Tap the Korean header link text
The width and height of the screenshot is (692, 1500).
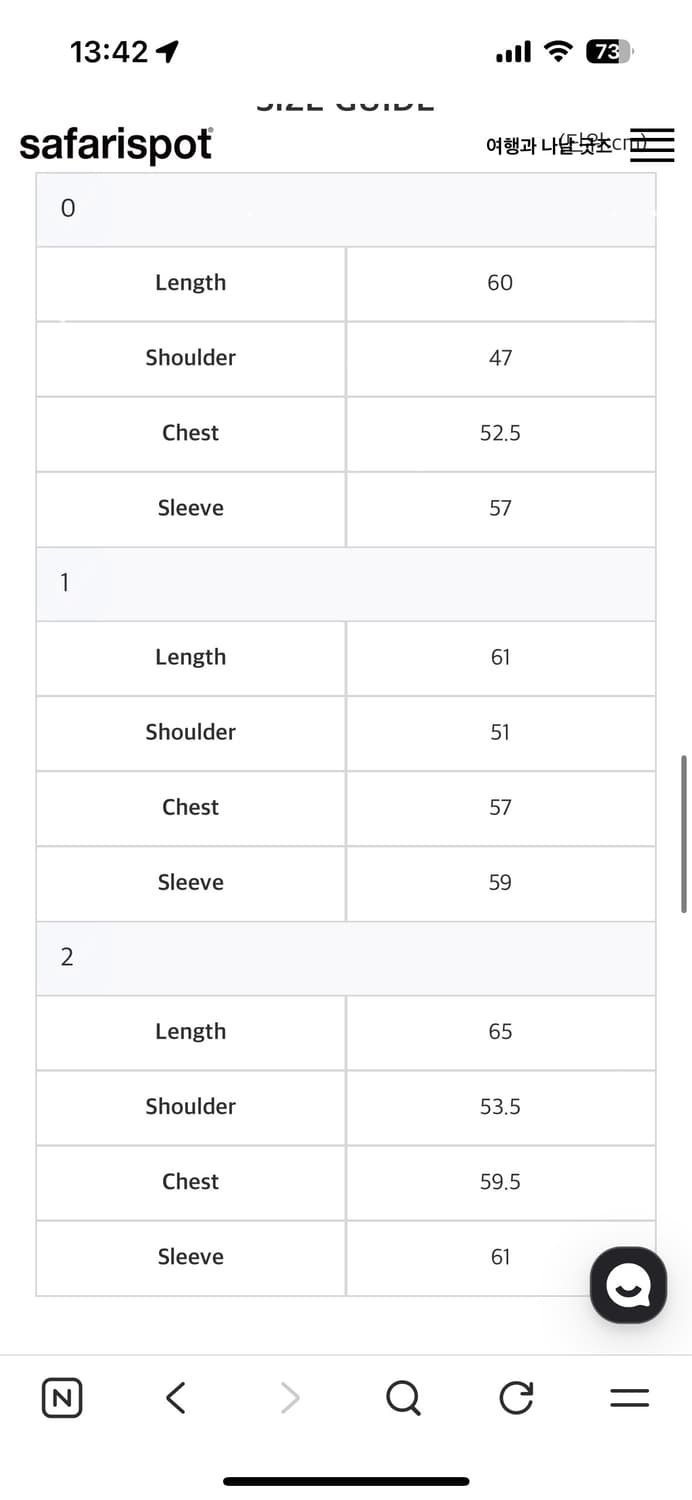[545, 147]
